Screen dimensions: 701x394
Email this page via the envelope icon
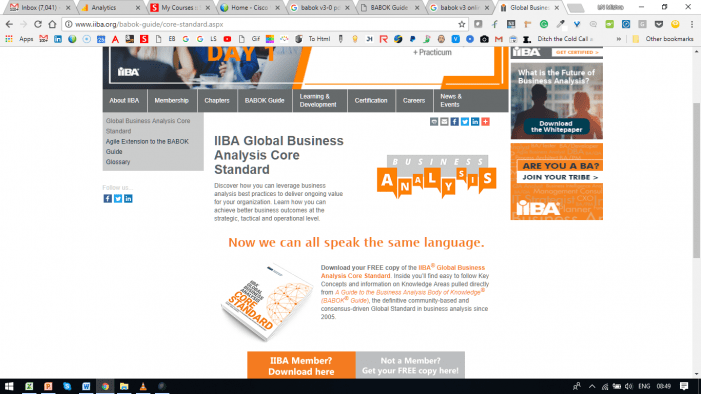[x=444, y=122]
